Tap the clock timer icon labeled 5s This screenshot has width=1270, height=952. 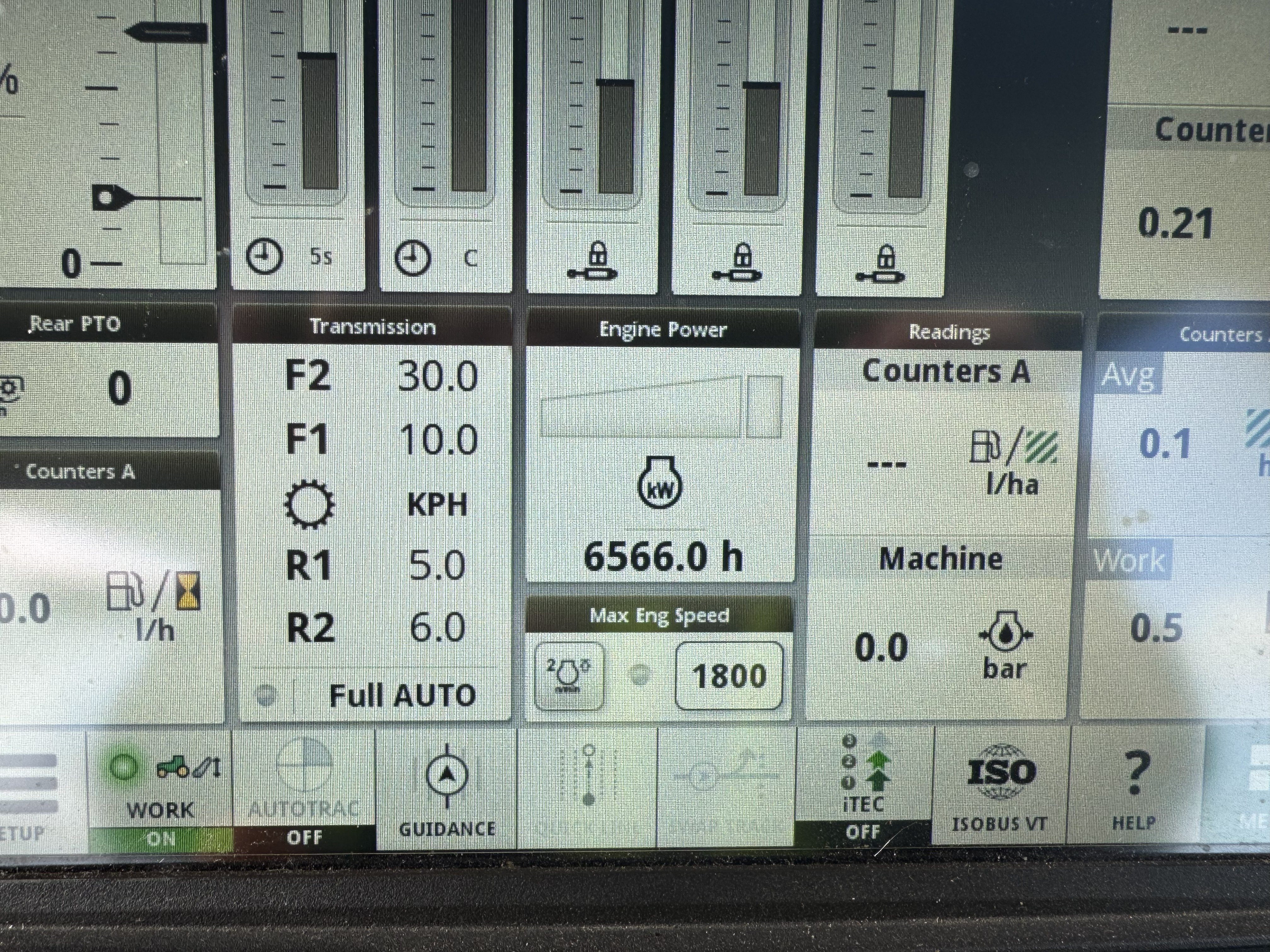click(265, 257)
